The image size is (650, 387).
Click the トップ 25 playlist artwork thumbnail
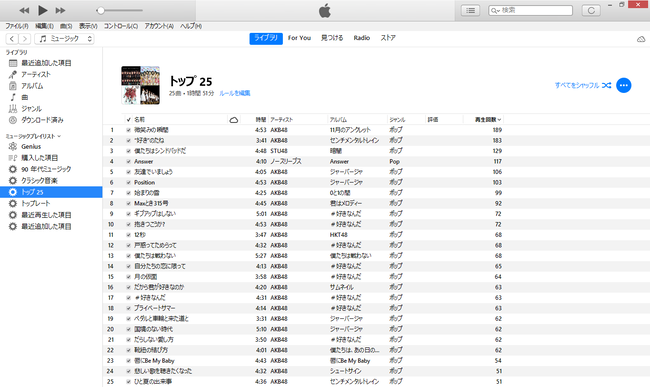click(141, 85)
